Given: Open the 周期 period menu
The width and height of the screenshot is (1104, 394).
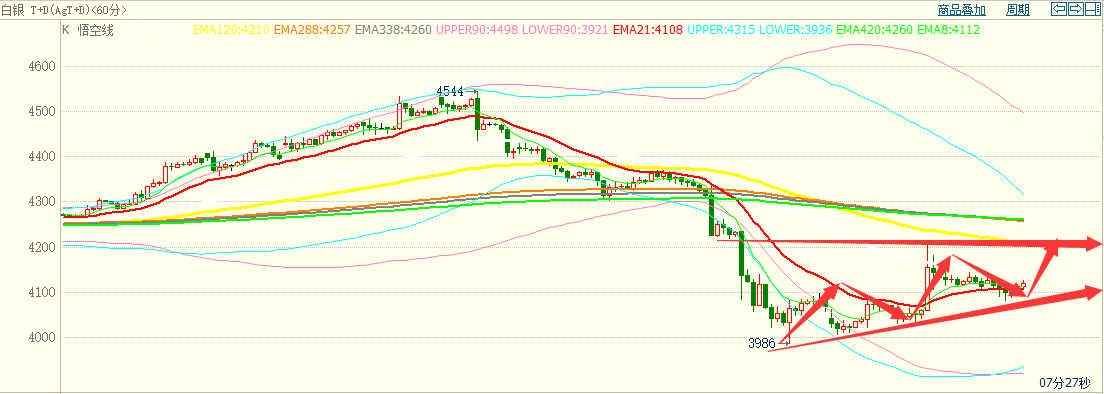Looking at the screenshot, I should pos(1017,10).
